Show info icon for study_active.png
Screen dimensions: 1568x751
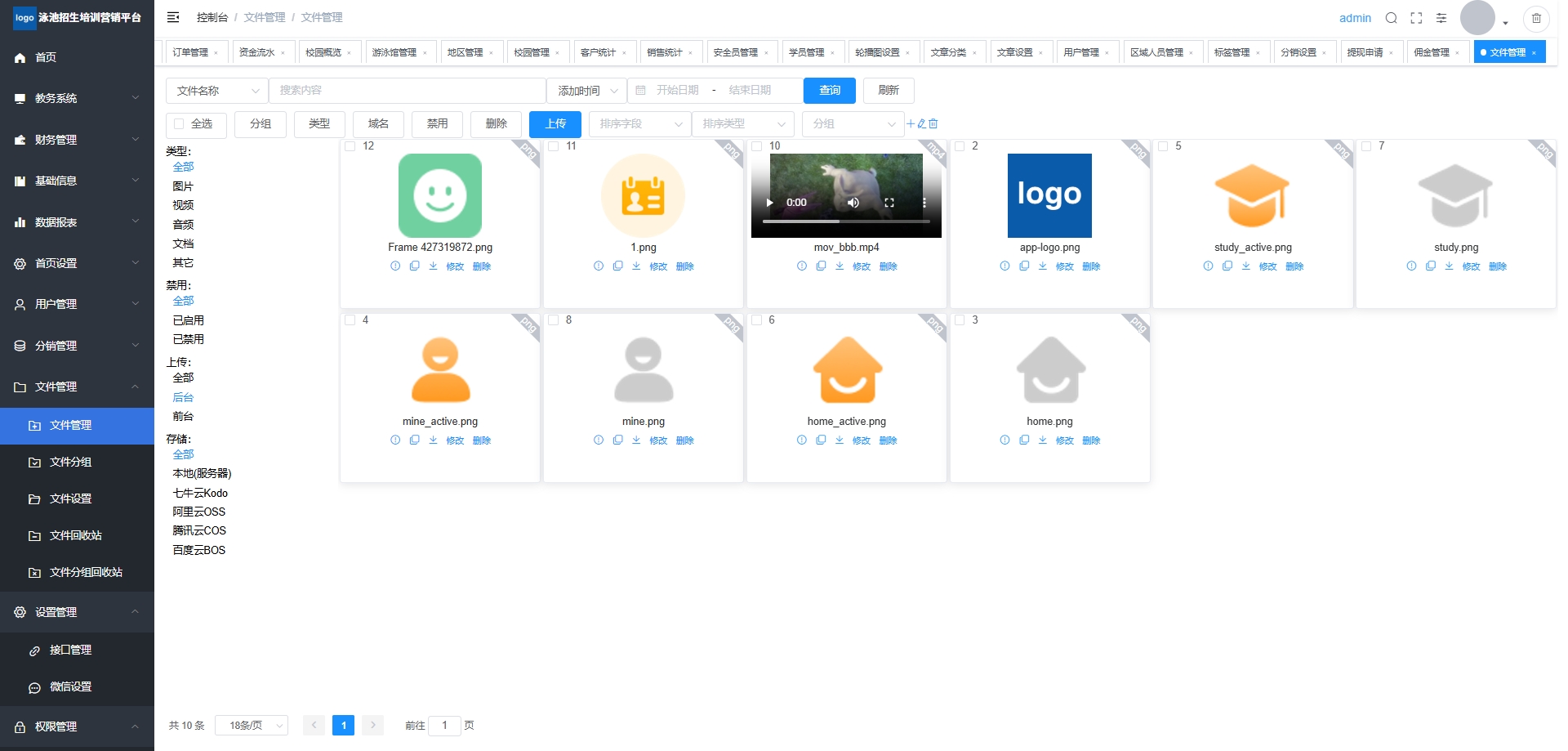click(1208, 266)
